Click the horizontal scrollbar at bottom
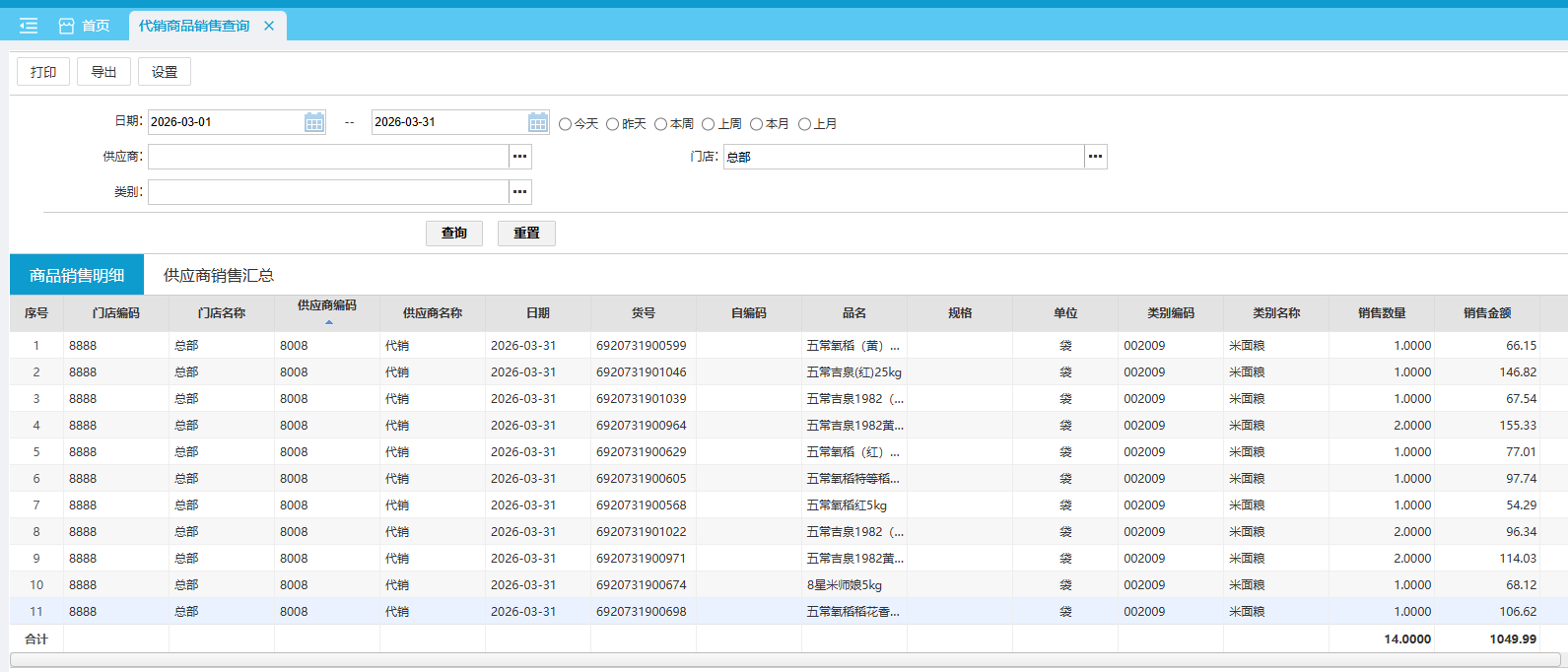The height and width of the screenshot is (672, 1568). tap(784, 659)
